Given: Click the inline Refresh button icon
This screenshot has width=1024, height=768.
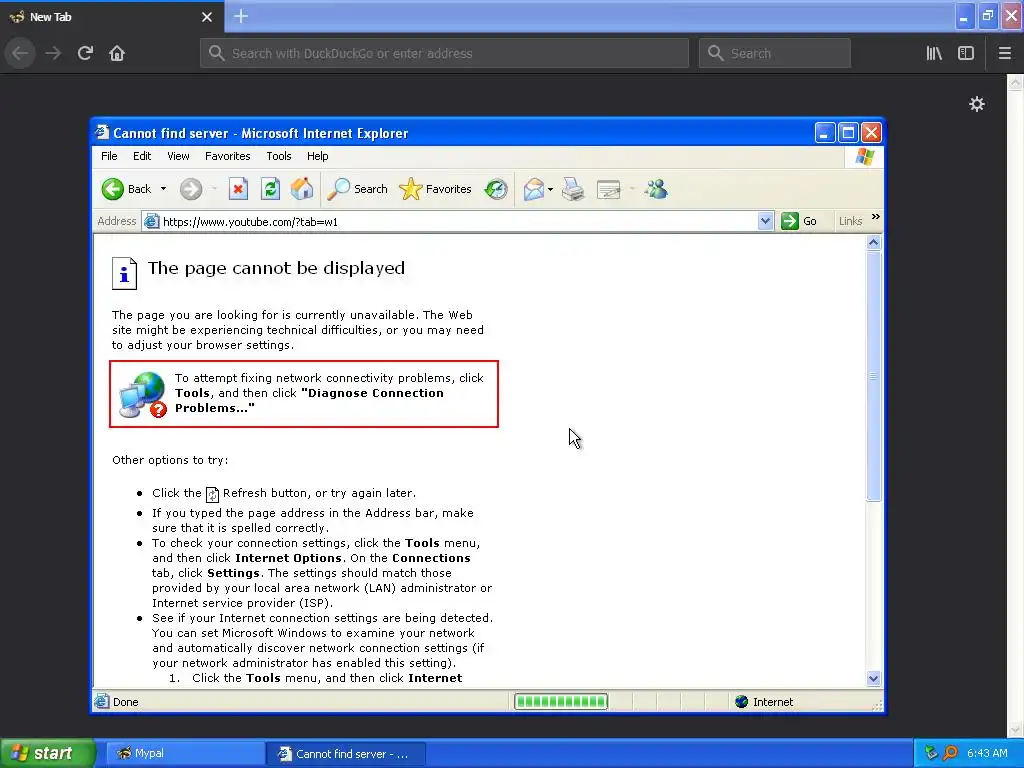Looking at the screenshot, I should 212,494.
